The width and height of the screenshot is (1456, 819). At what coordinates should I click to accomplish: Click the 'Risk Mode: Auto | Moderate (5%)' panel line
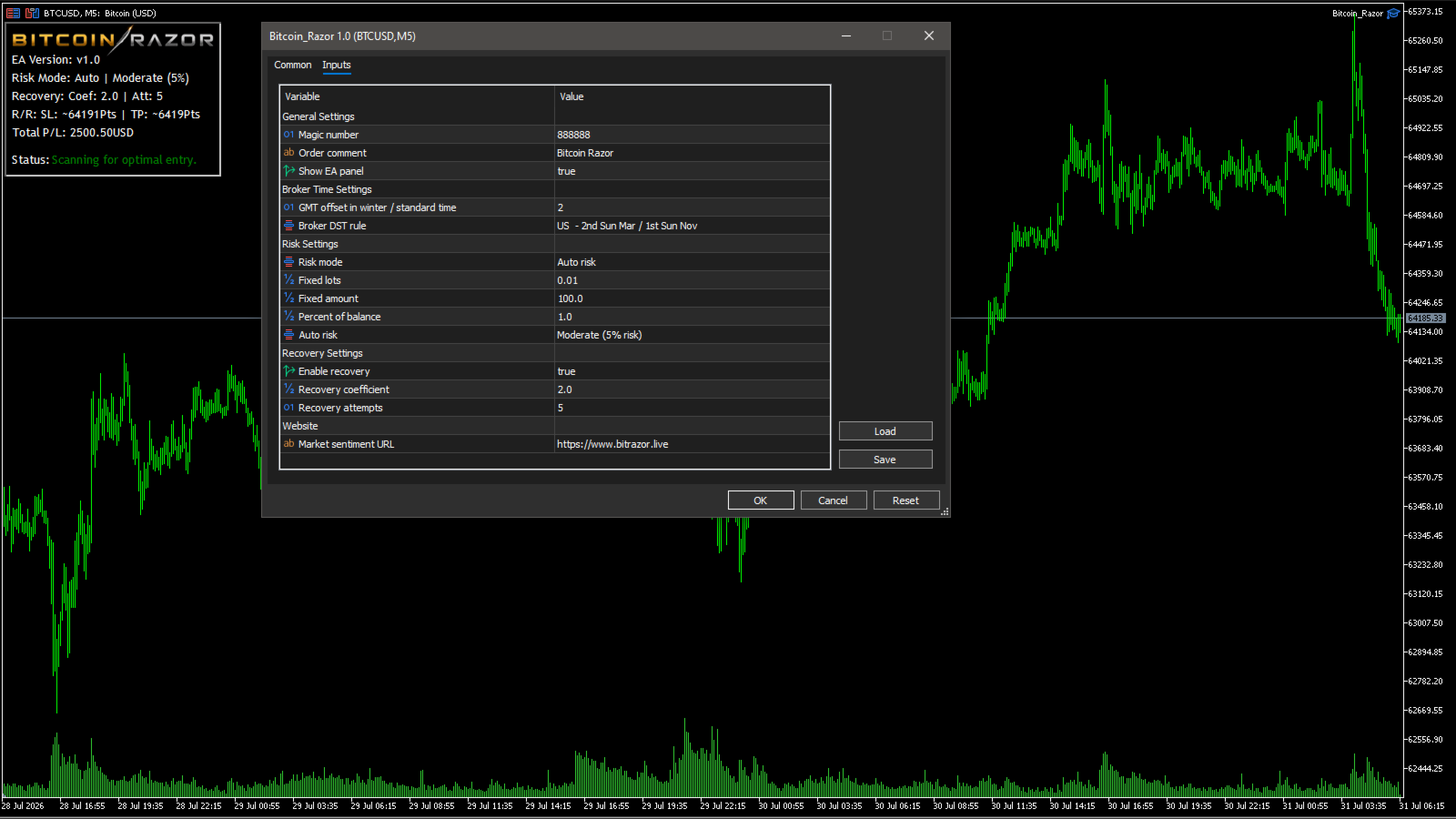point(101,78)
